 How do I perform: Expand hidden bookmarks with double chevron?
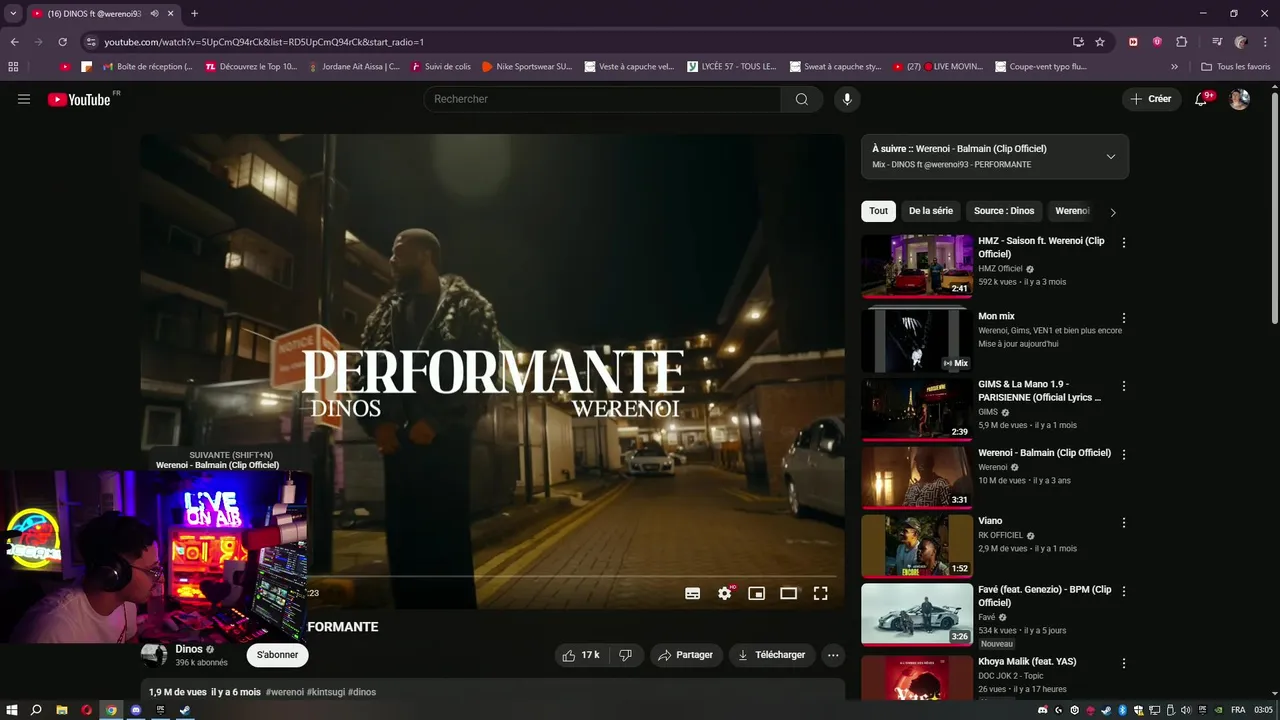click(x=1174, y=67)
